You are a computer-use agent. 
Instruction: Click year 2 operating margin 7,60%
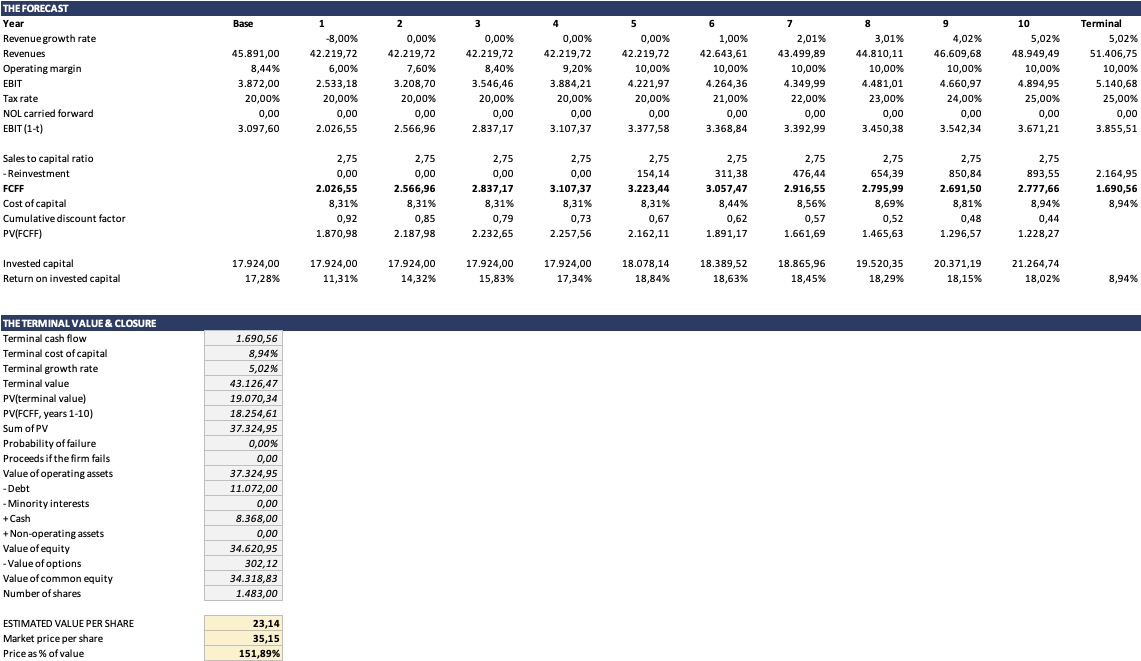421,68
